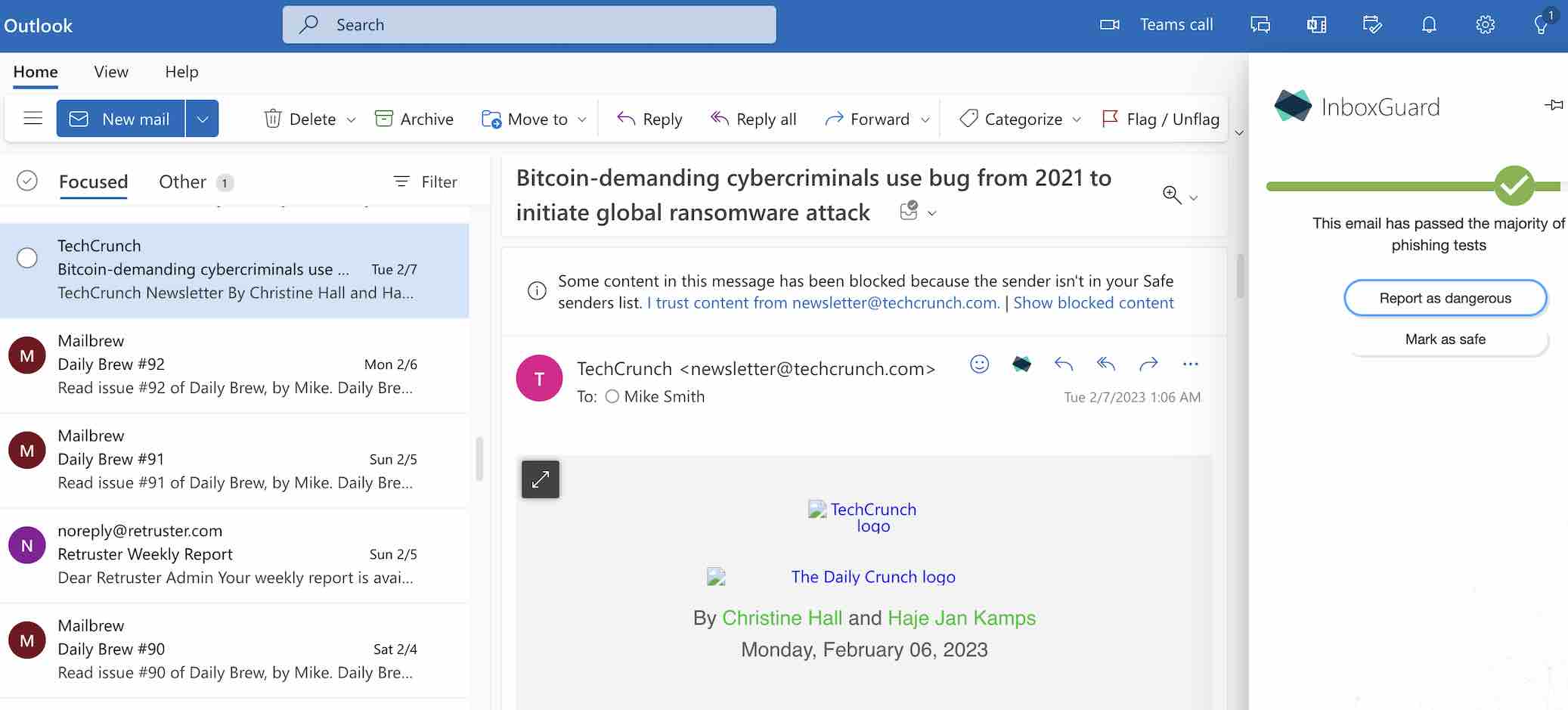The image size is (1568, 710).
Task: Click Mark as safe button
Action: pyautogui.click(x=1445, y=339)
